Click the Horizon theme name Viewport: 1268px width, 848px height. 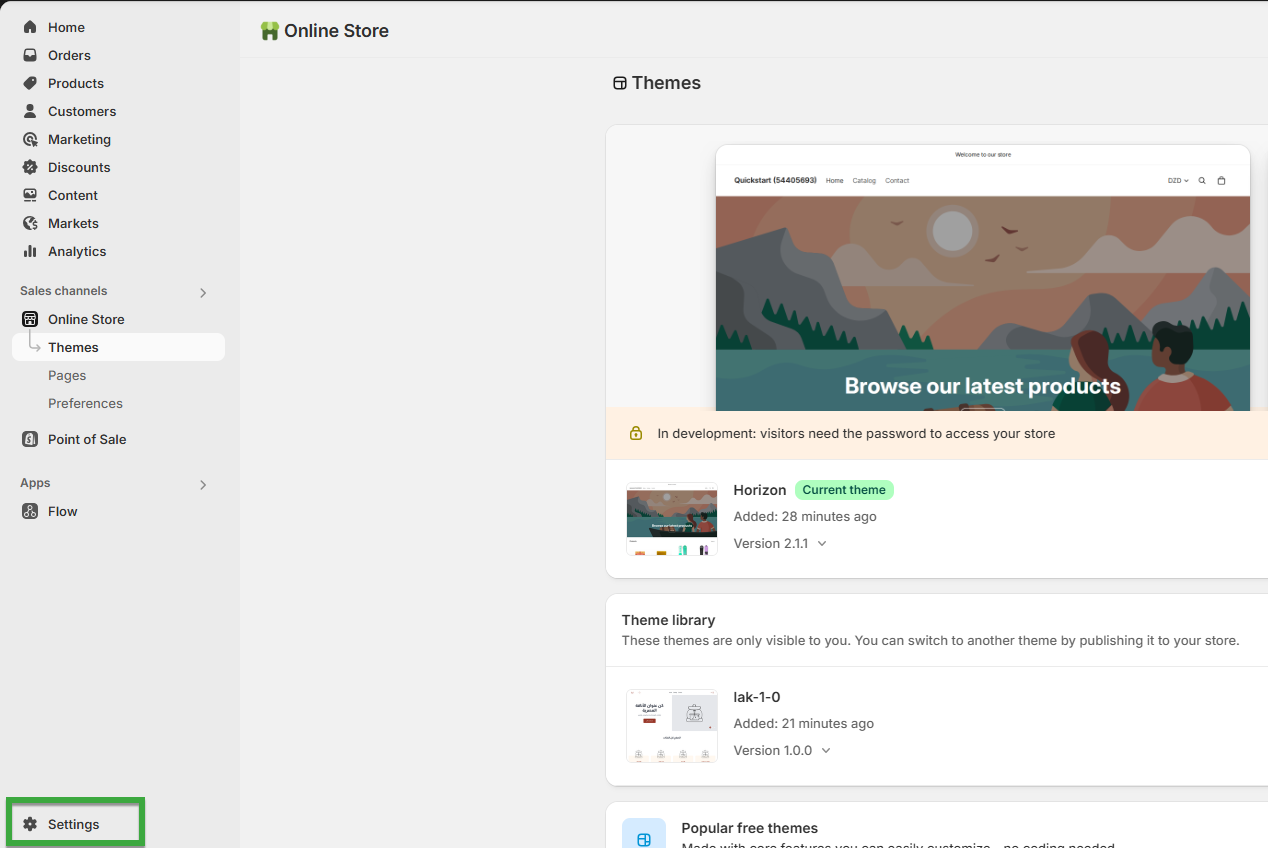click(760, 490)
